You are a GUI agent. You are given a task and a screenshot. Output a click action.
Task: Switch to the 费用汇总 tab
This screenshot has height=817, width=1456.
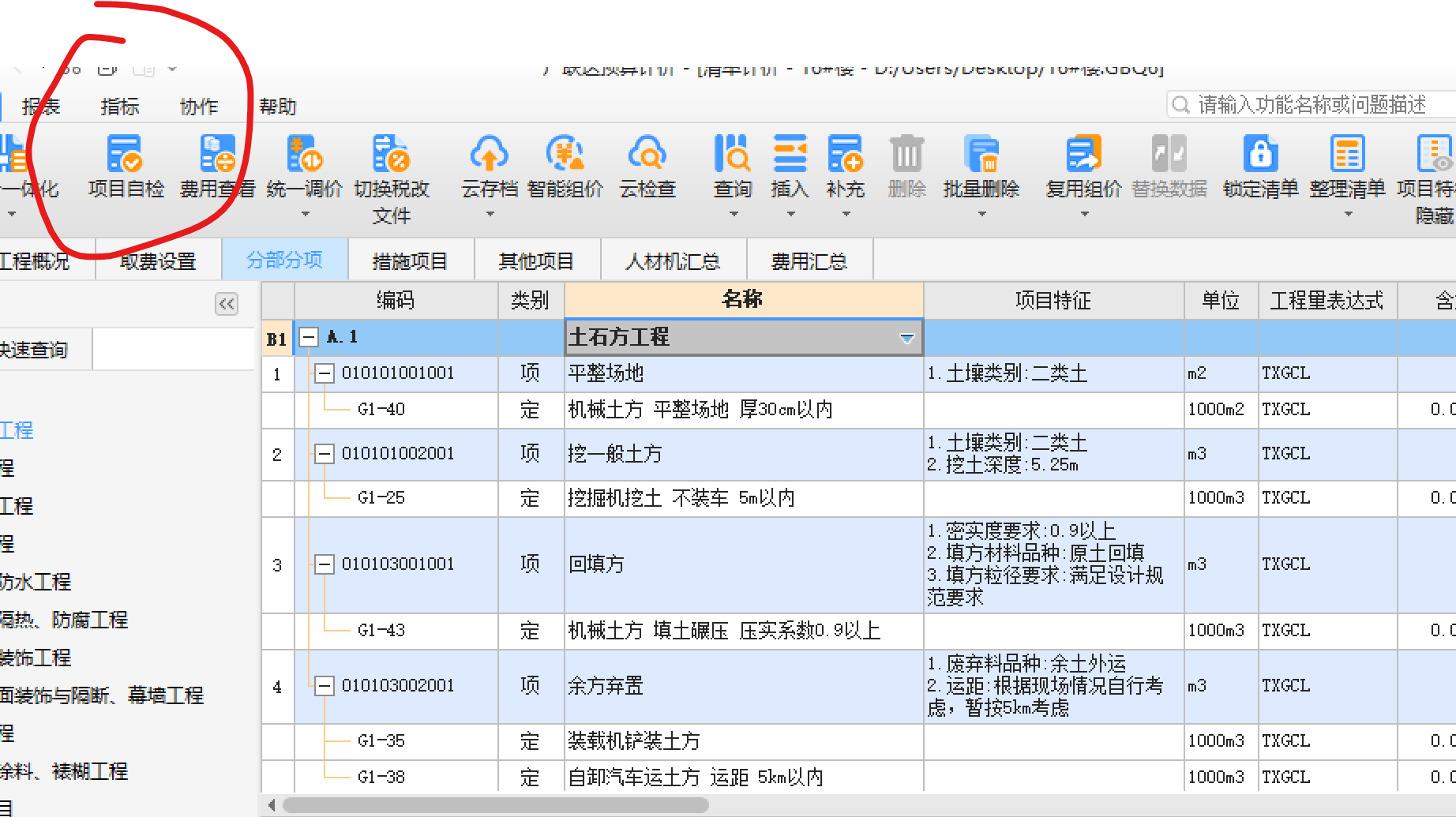coord(809,260)
